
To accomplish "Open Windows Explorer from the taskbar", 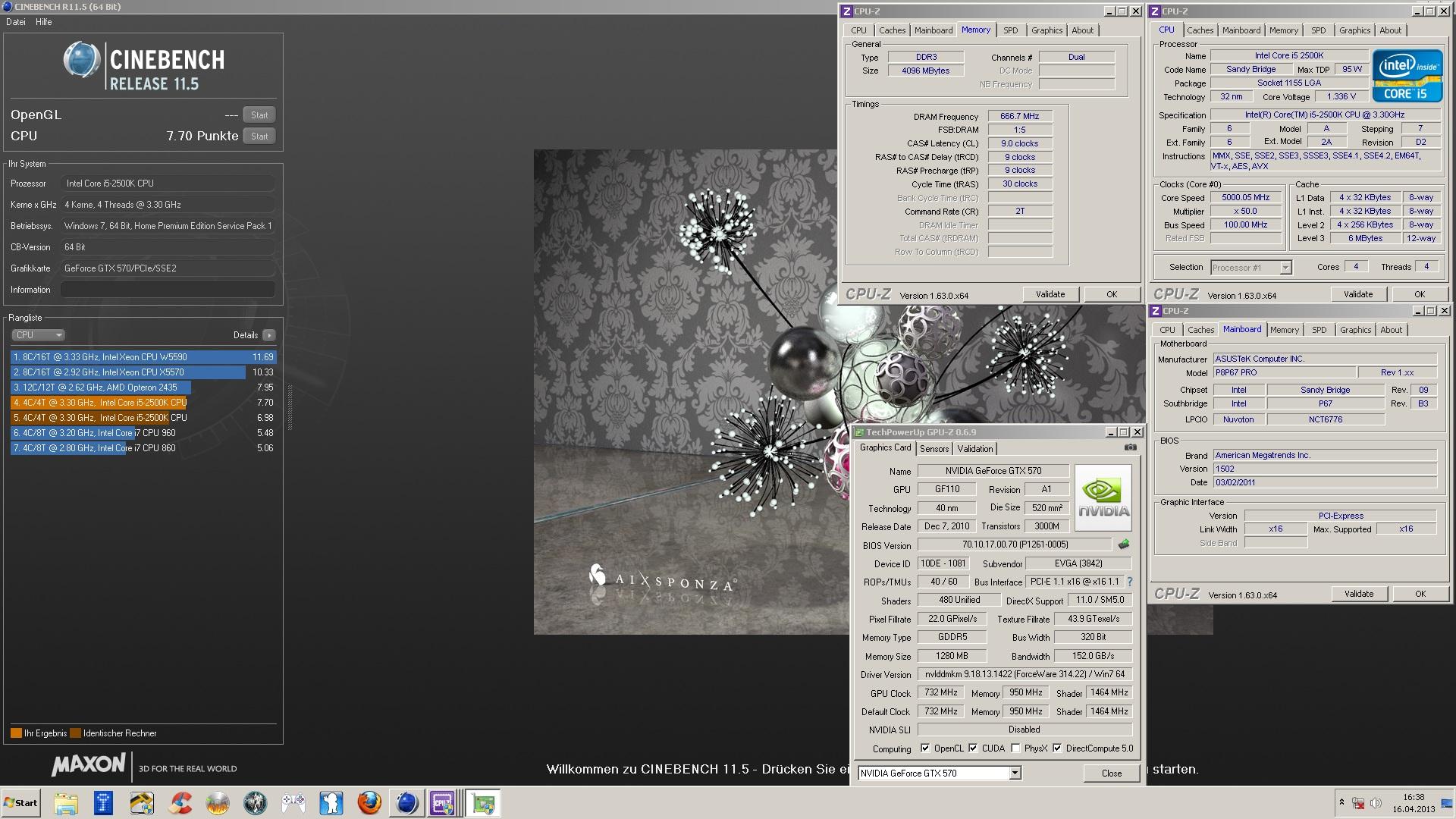I will (66, 803).
